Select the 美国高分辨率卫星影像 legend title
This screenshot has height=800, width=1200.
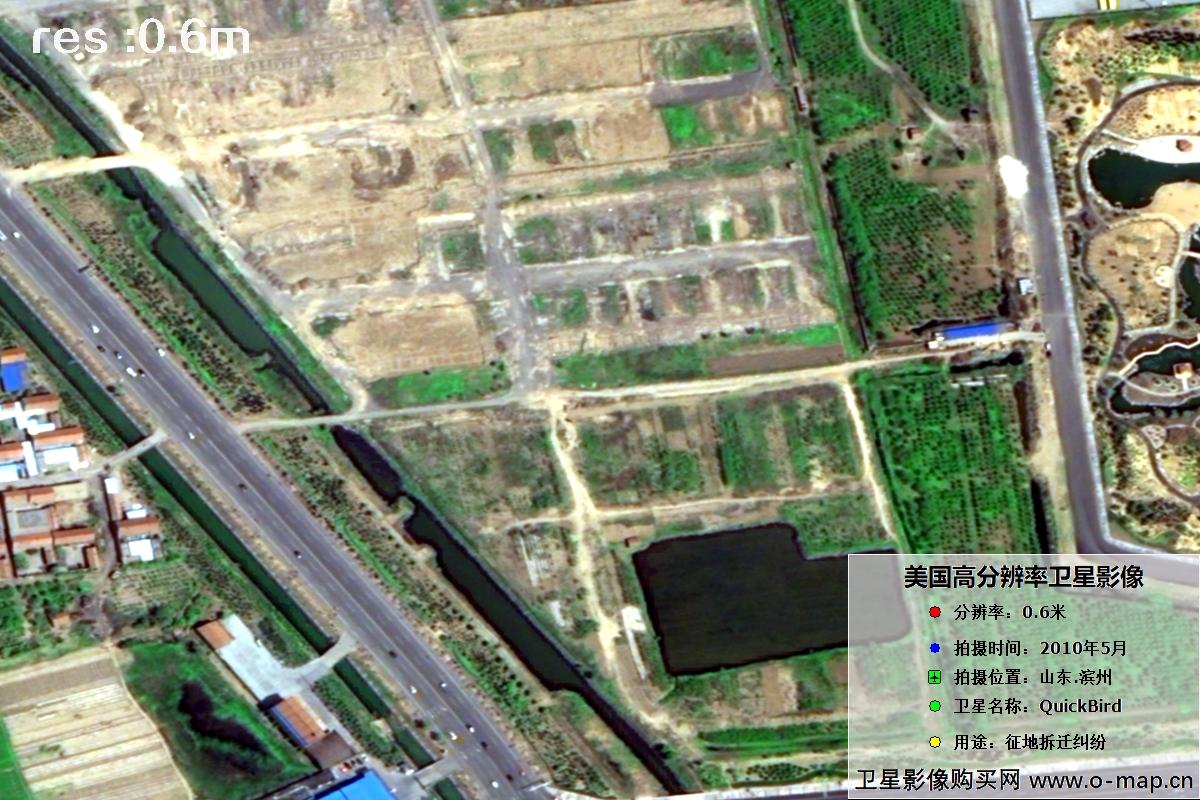pos(1023,577)
